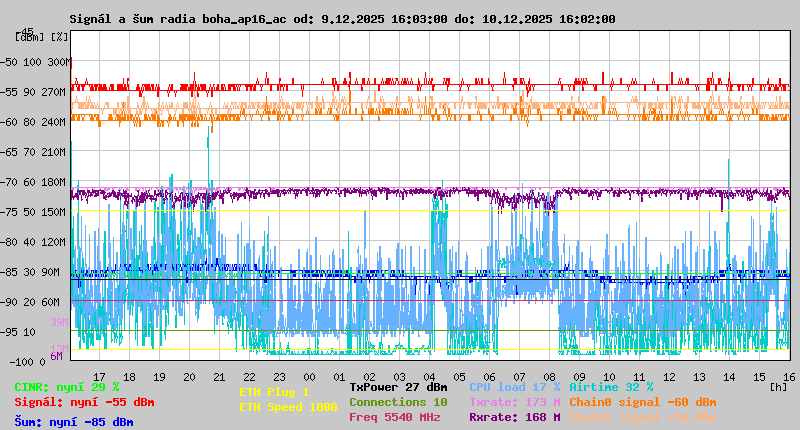Click the 'CPU load 17 %' legend label
Screen dimensions: 800x430
coord(515,386)
